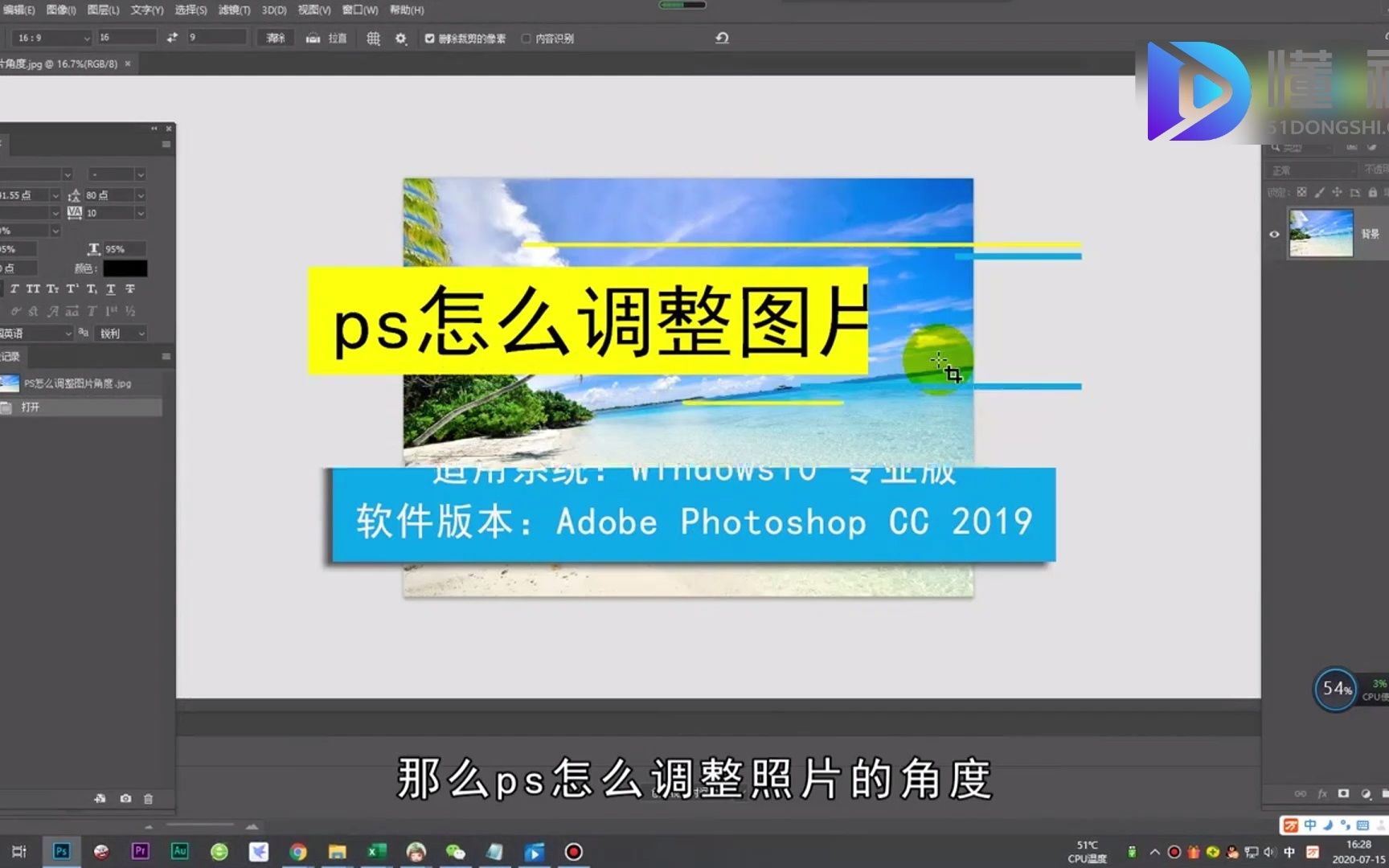Select the PS怎么调整图片角度.jpg history snapshot
The height and width of the screenshot is (868, 1389).
tap(81, 383)
